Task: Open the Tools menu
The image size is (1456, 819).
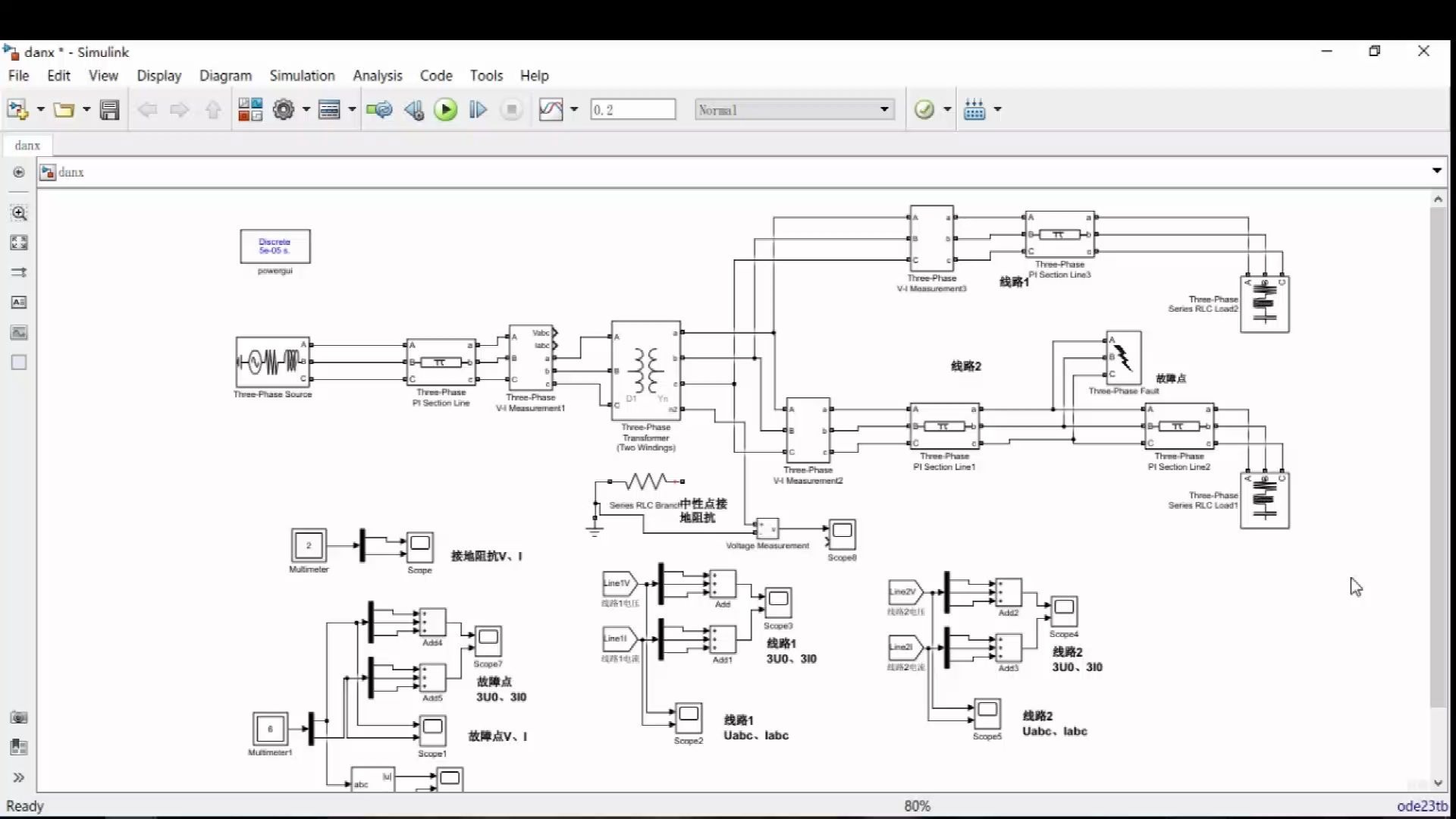Action: [486, 76]
